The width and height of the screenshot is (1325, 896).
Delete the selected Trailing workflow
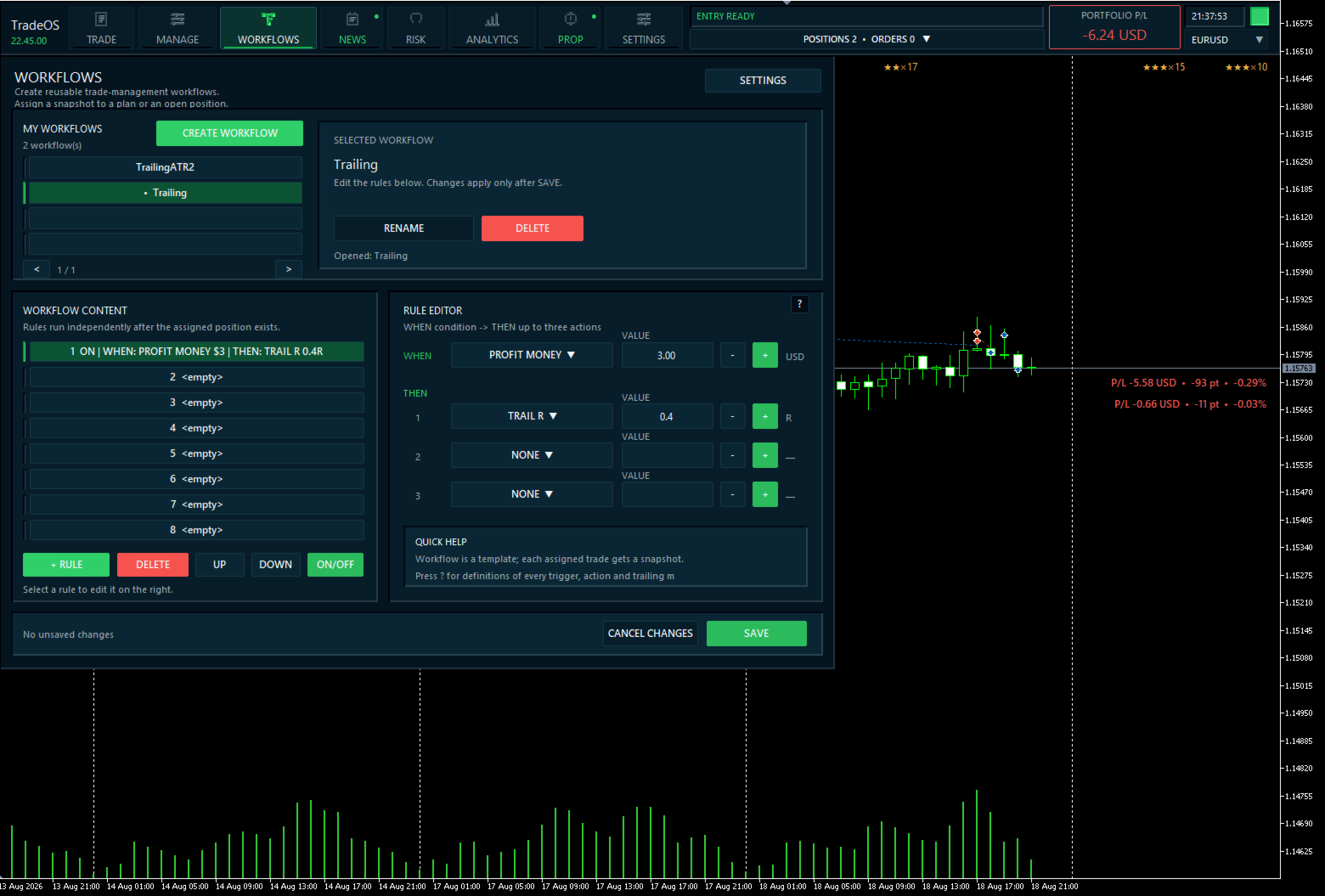click(x=533, y=228)
